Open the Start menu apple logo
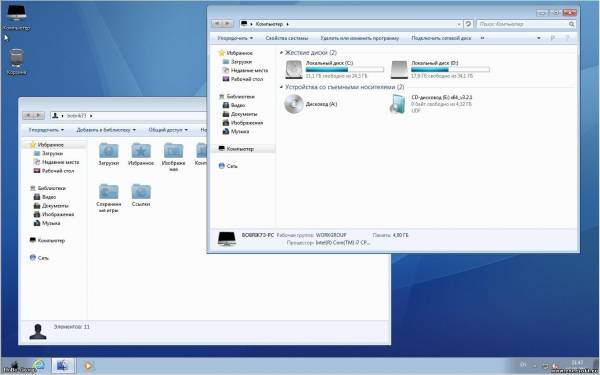Viewport: 600px width, 375px height. 15,366
